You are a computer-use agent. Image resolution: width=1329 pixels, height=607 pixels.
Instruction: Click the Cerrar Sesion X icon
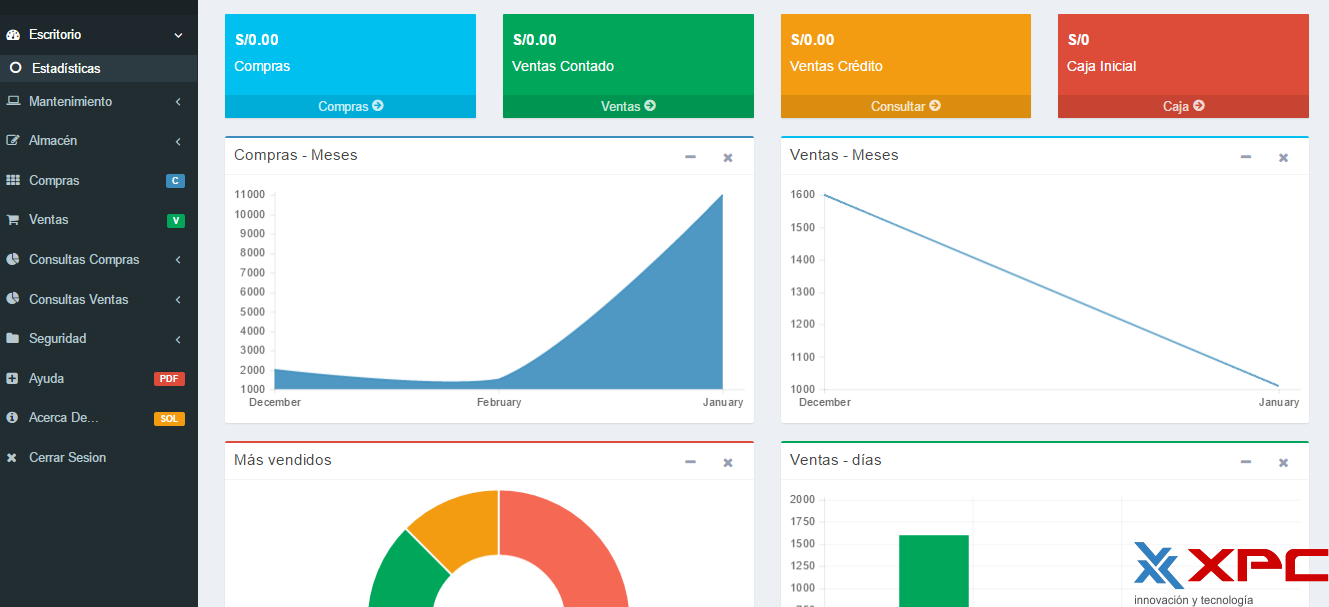(12, 457)
